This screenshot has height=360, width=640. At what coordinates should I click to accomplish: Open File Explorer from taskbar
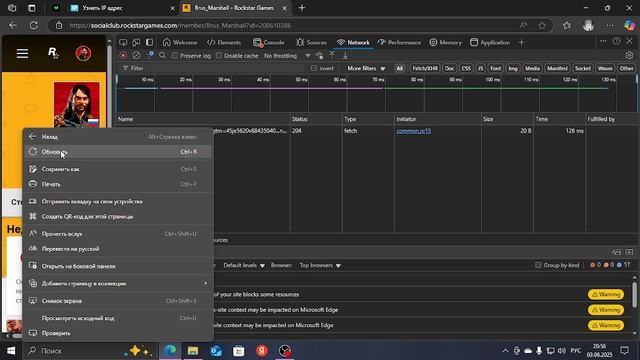[193, 351]
